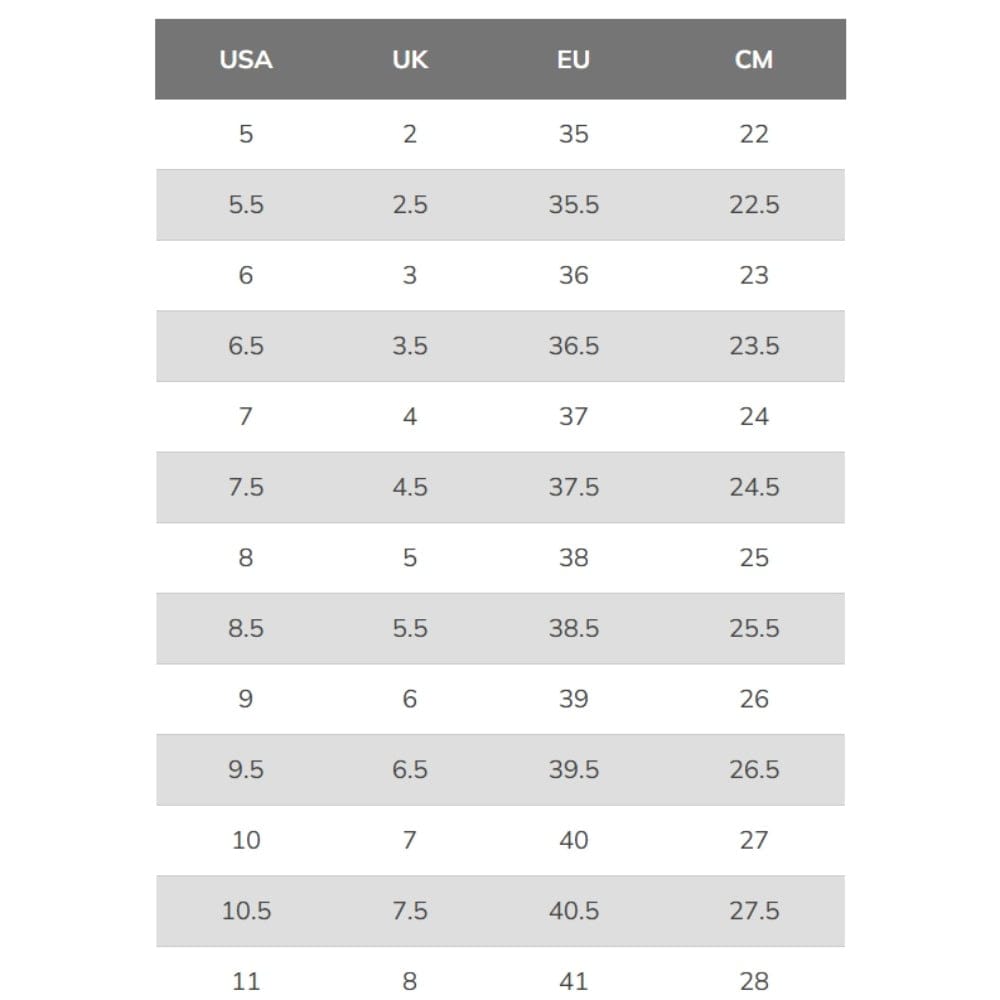Select UK size 3.5 cell
Image resolution: width=1000 pixels, height=1000 pixels.
point(410,346)
